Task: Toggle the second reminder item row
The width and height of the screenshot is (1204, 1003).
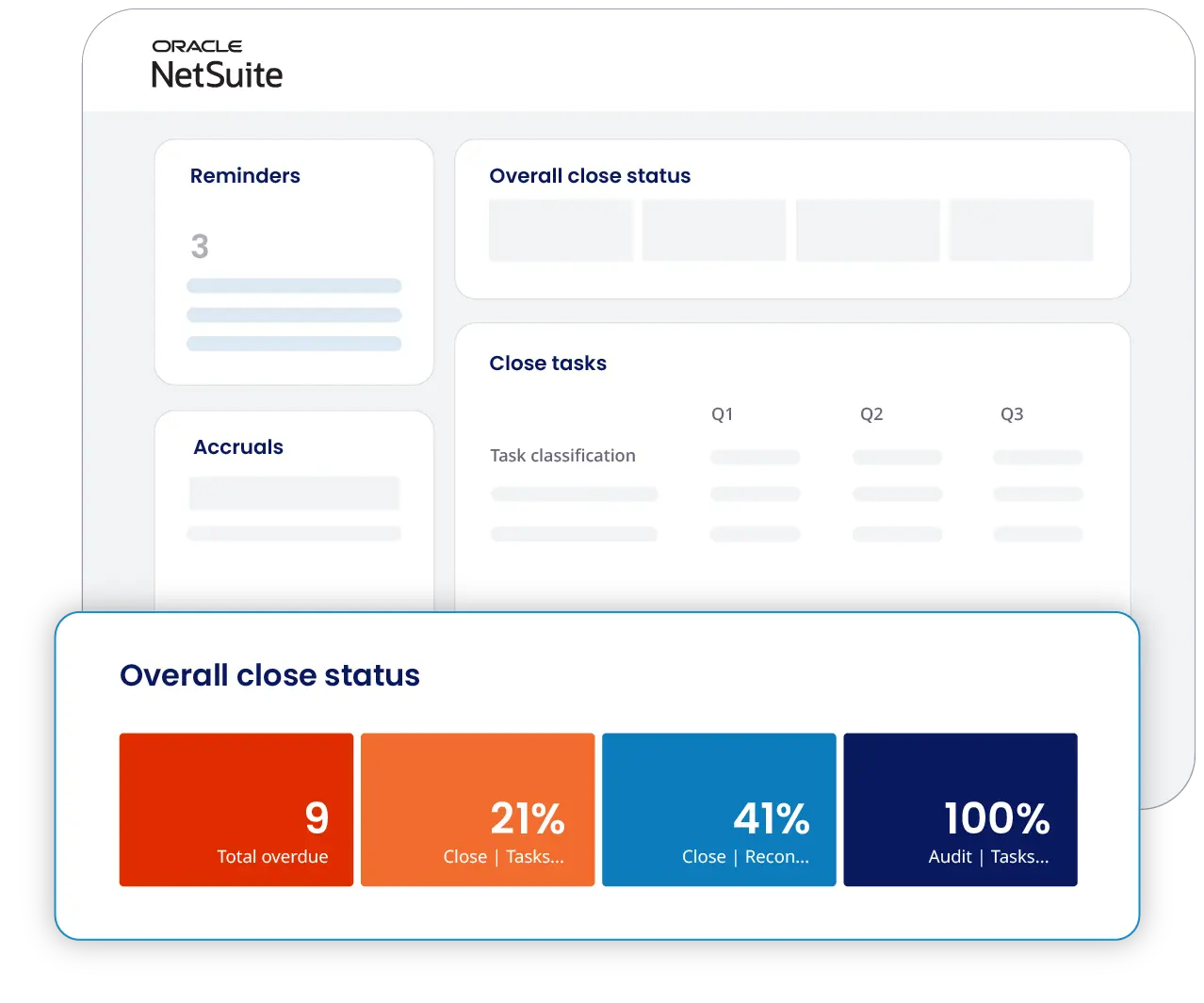Action: 294,315
